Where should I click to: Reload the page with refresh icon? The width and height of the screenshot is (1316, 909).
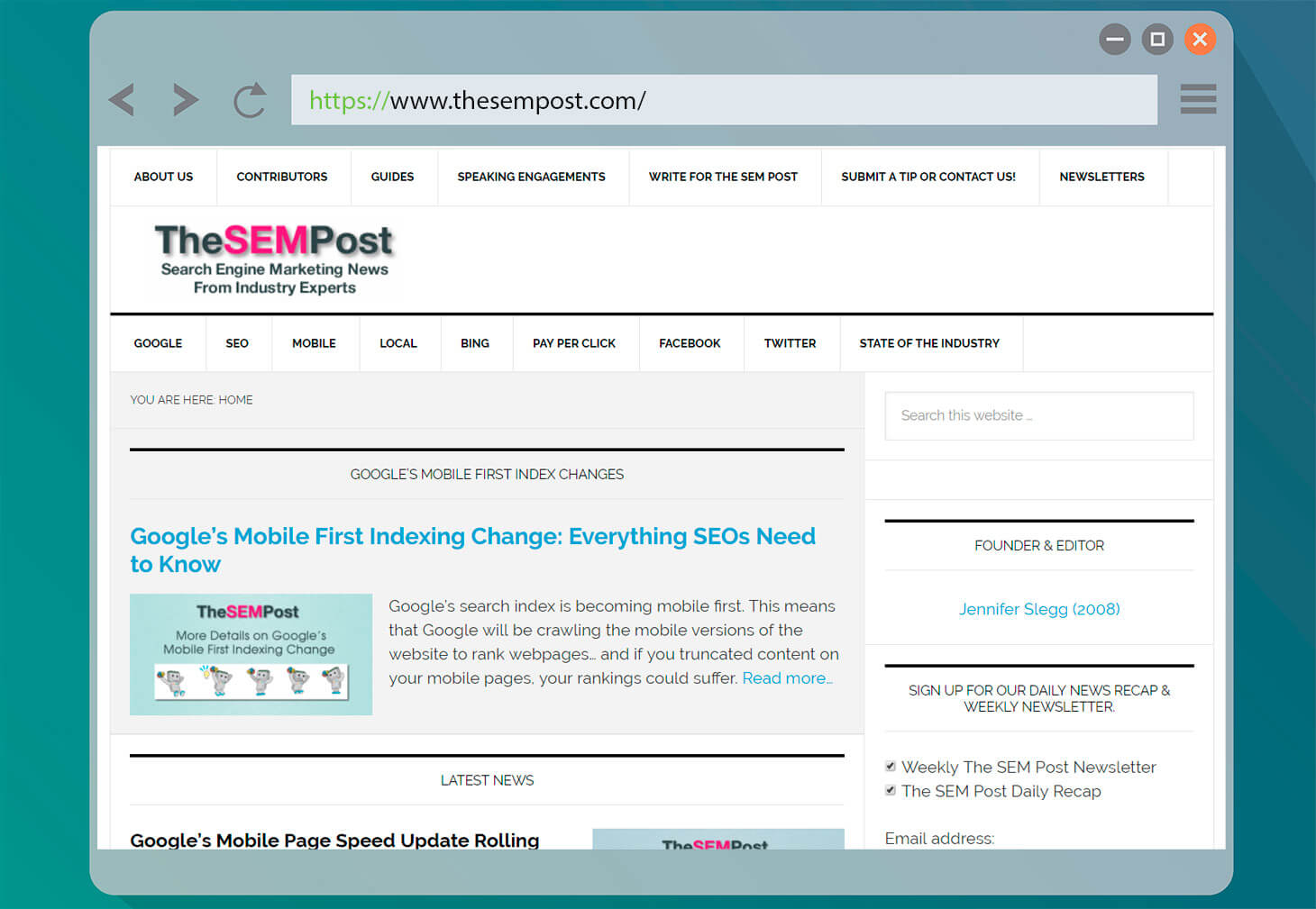pyautogui.click(x=250, y=100)
